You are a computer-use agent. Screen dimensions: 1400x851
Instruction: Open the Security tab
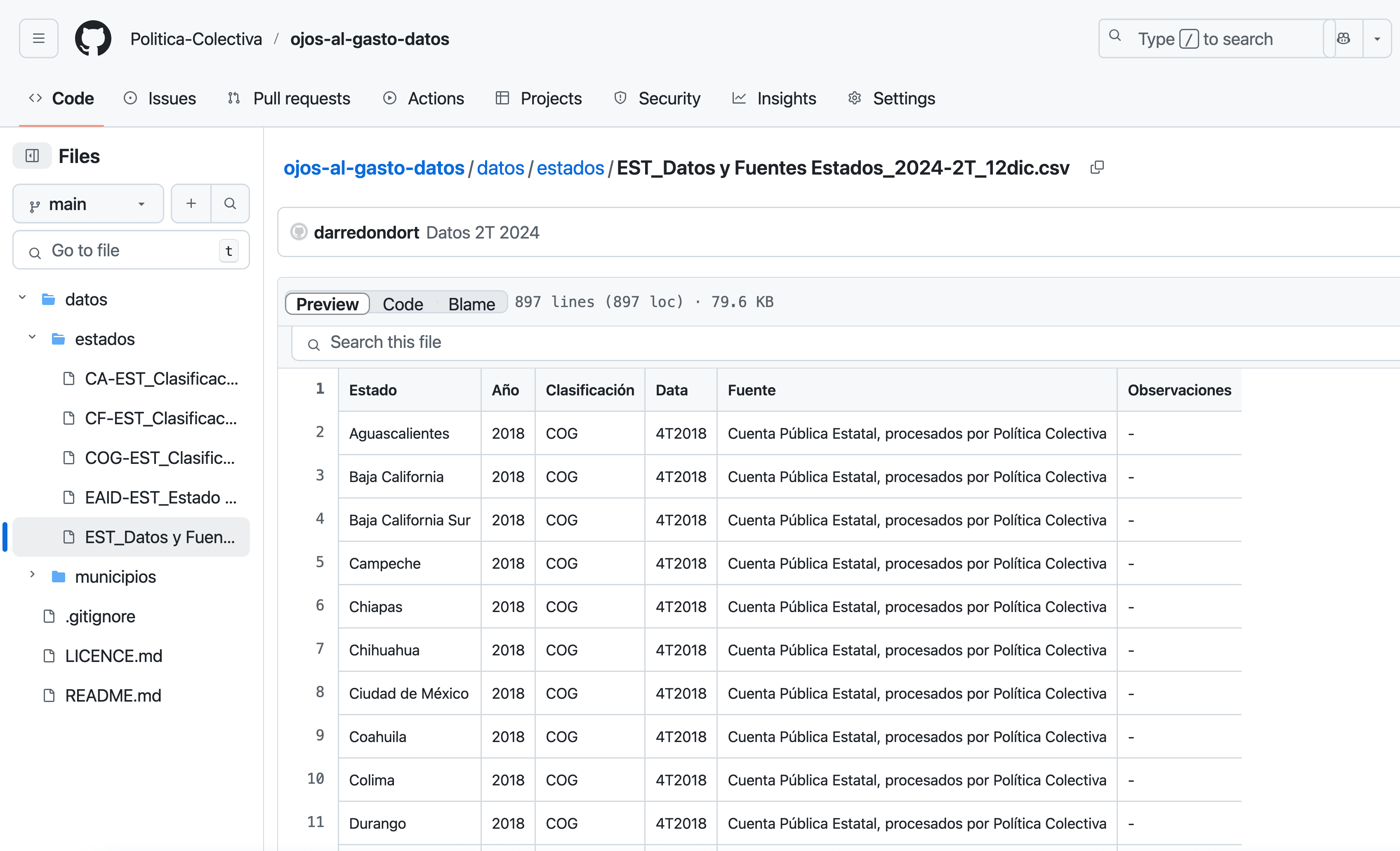point(658,98)
